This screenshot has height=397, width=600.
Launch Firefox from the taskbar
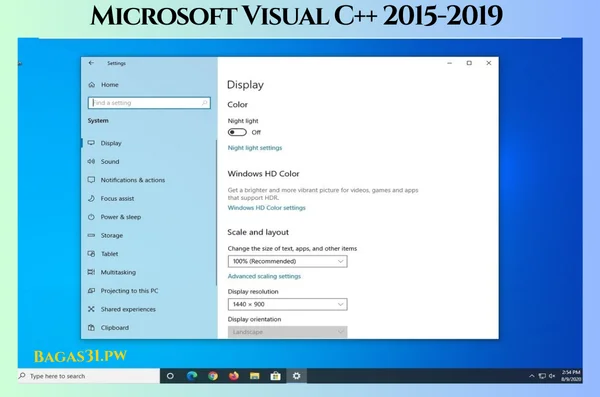click(x=234, y=376)
